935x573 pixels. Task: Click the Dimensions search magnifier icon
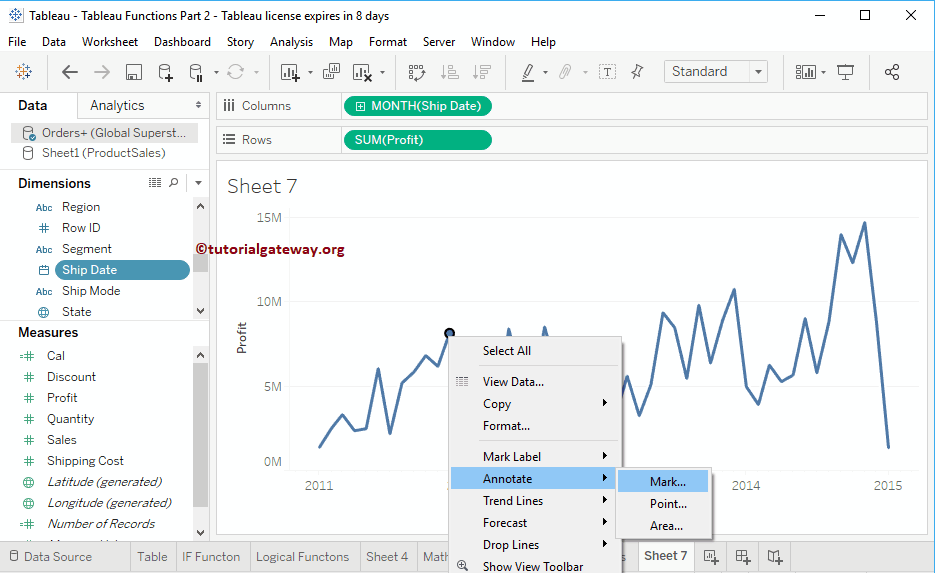[174, 182]
